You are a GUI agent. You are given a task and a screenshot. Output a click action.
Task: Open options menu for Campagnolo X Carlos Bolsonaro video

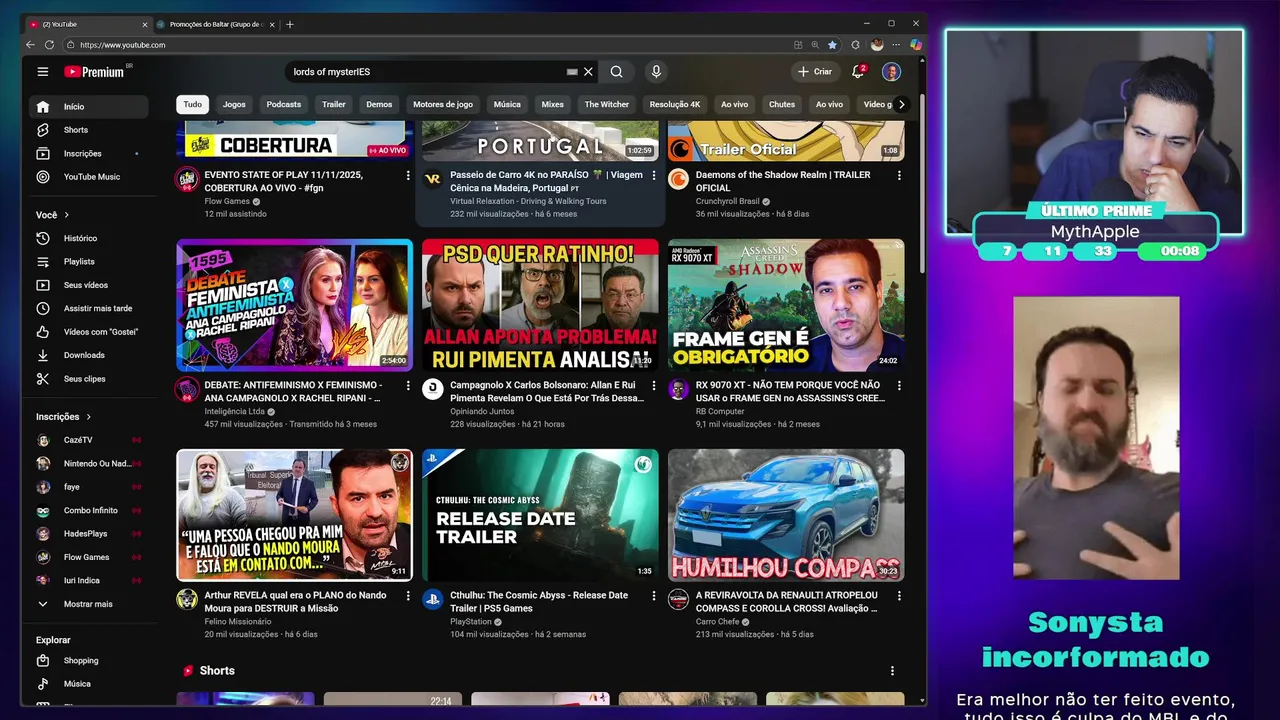tap(654, 385)
